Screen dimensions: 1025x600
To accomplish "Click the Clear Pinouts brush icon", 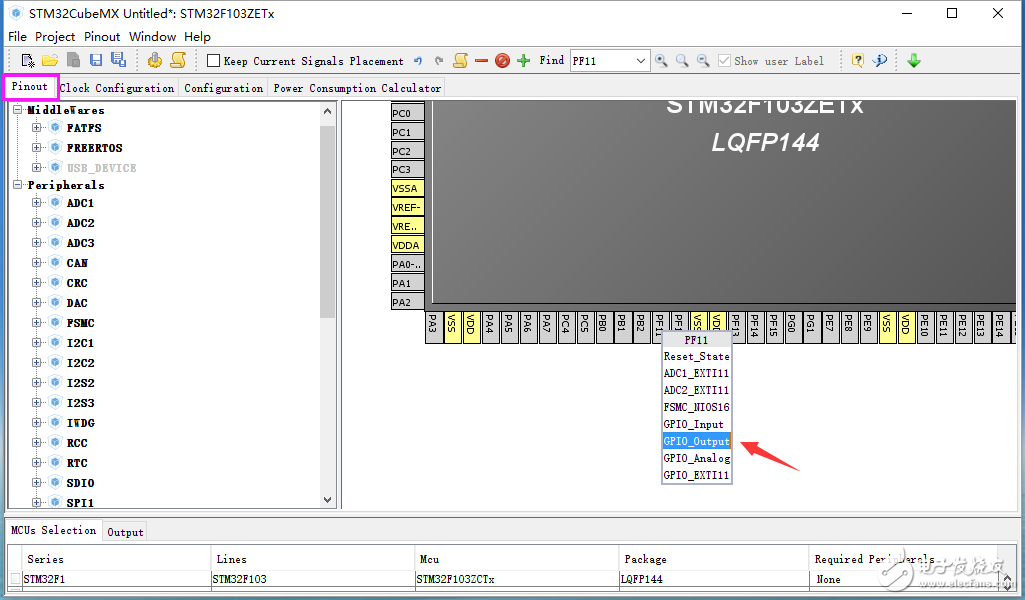I will 461,61.
